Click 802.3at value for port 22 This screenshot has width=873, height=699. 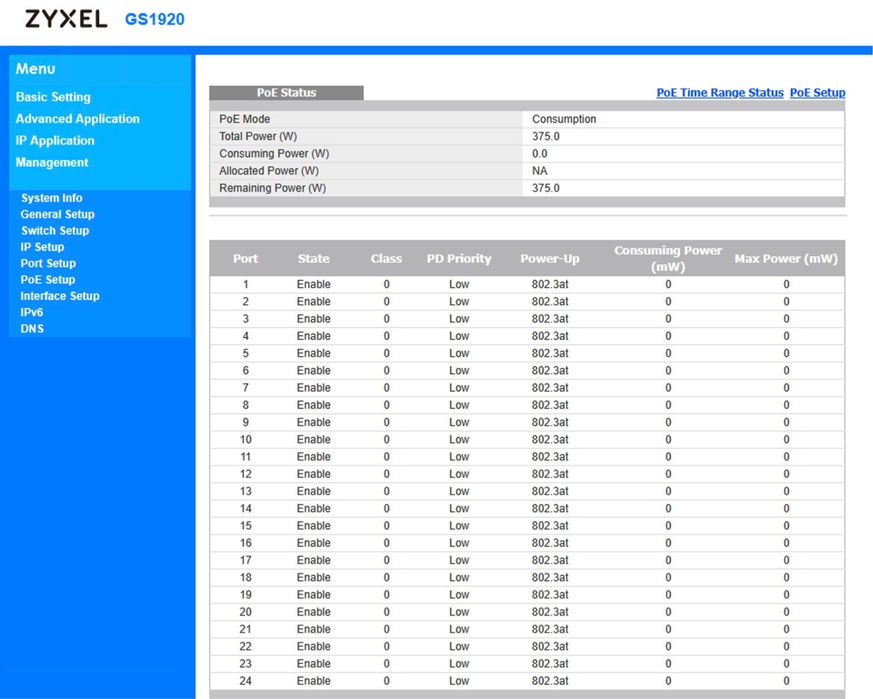(550, 647)
